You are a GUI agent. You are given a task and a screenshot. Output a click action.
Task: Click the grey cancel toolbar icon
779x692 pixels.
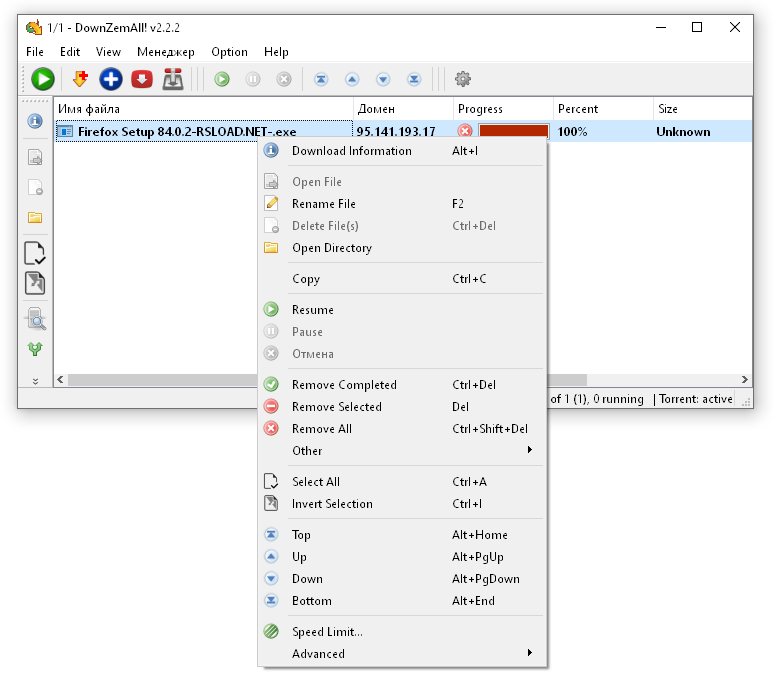click(x=284, y=79)
